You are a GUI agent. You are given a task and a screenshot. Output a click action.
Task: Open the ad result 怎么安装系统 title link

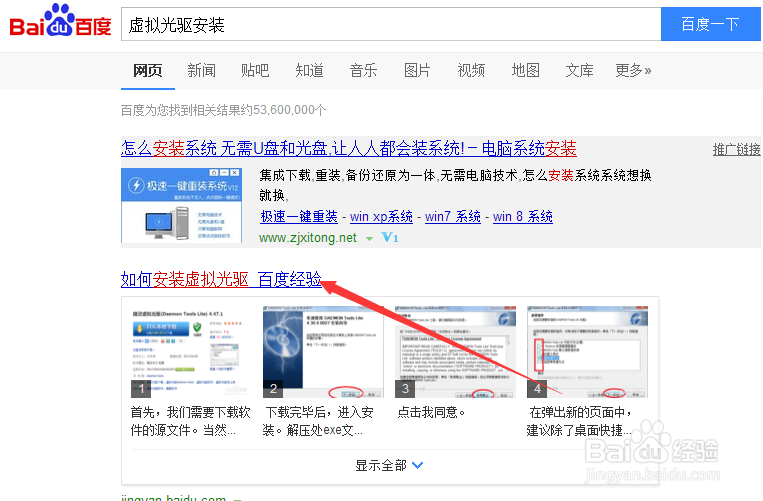[x=348, y=148]
